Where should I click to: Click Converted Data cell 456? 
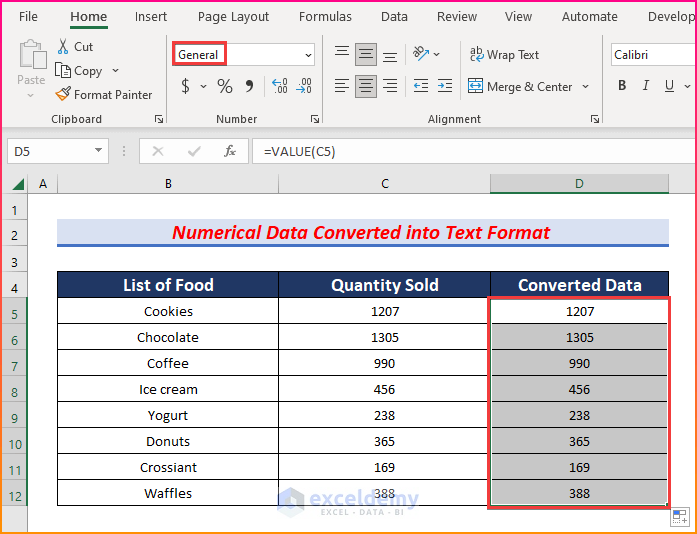tap(579, 389)
